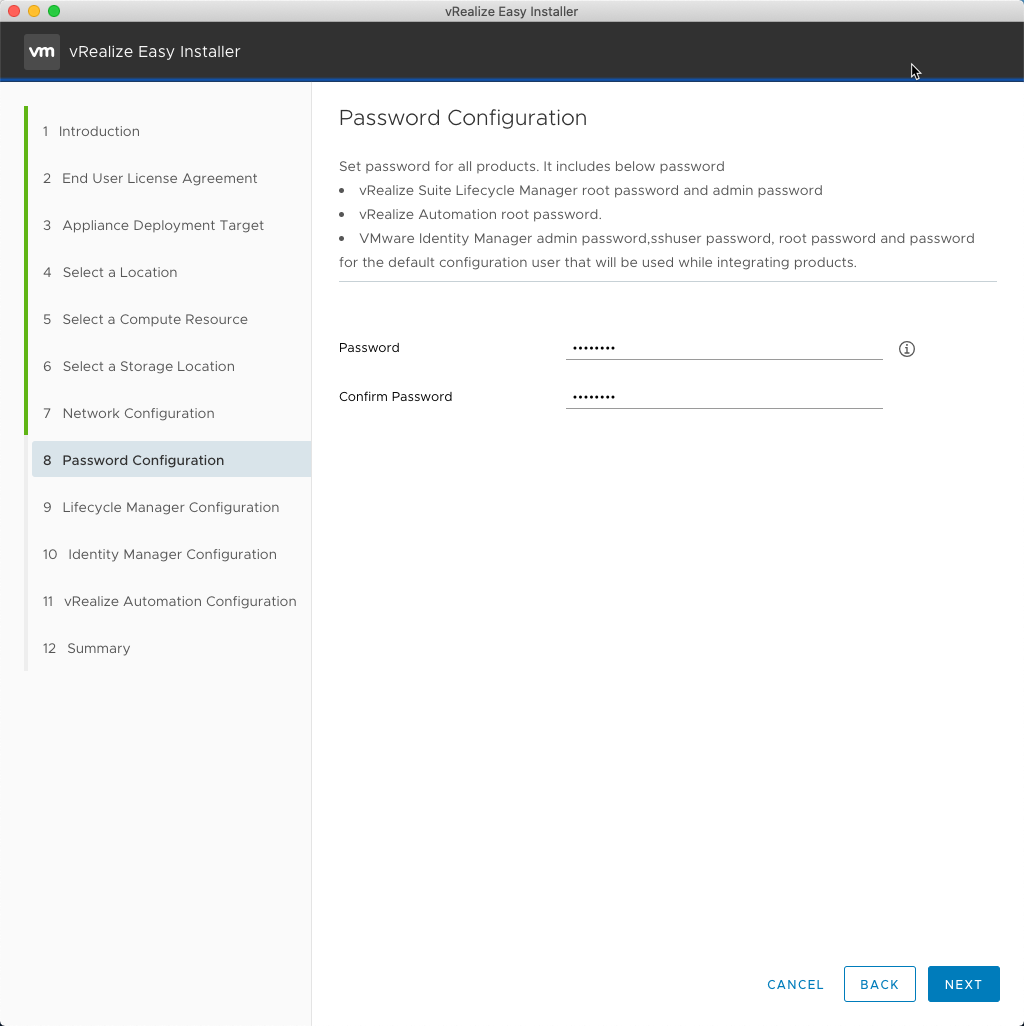Click the Confirm Password input field
The height and width of the screenshot is (1026, 1024).
coord(723,397)
